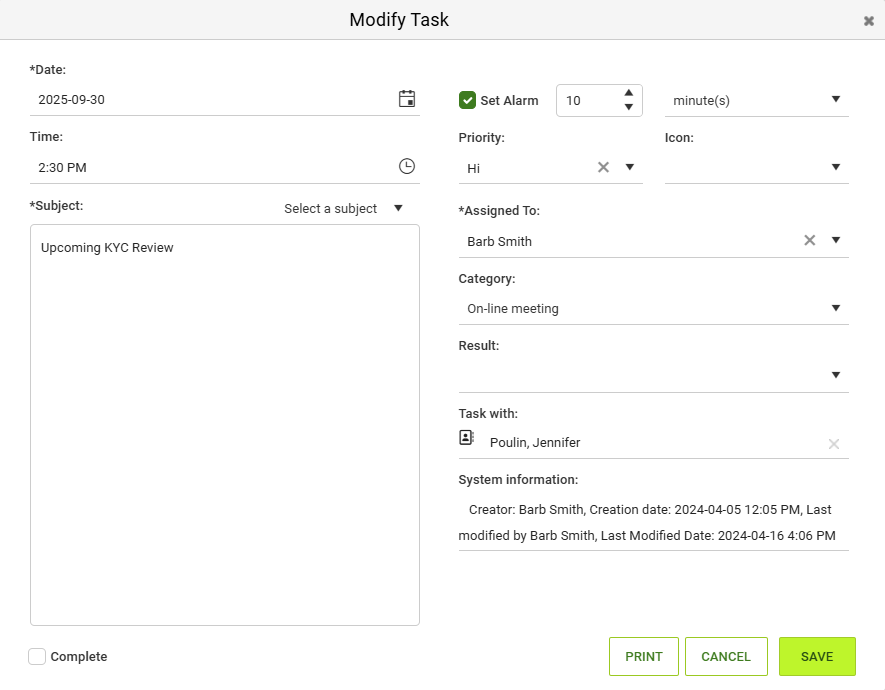Remove Poulin, Jennifer from Task with
Viewport: 885px width, 690px height.
pyautogui.click(x=834, y=444)
